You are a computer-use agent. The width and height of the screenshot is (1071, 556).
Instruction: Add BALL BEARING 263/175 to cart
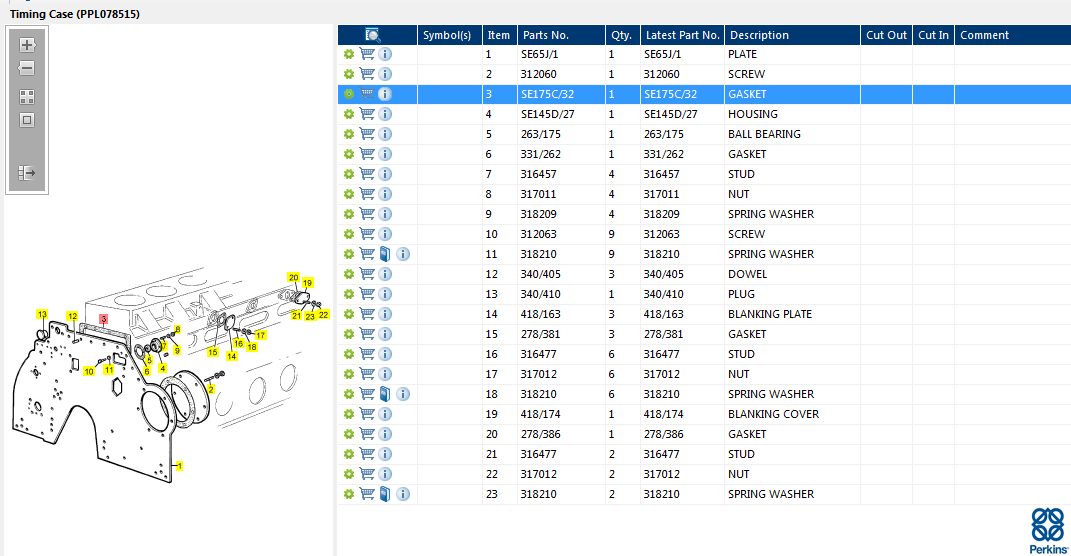pyautogui.click(x=367, y=134)
